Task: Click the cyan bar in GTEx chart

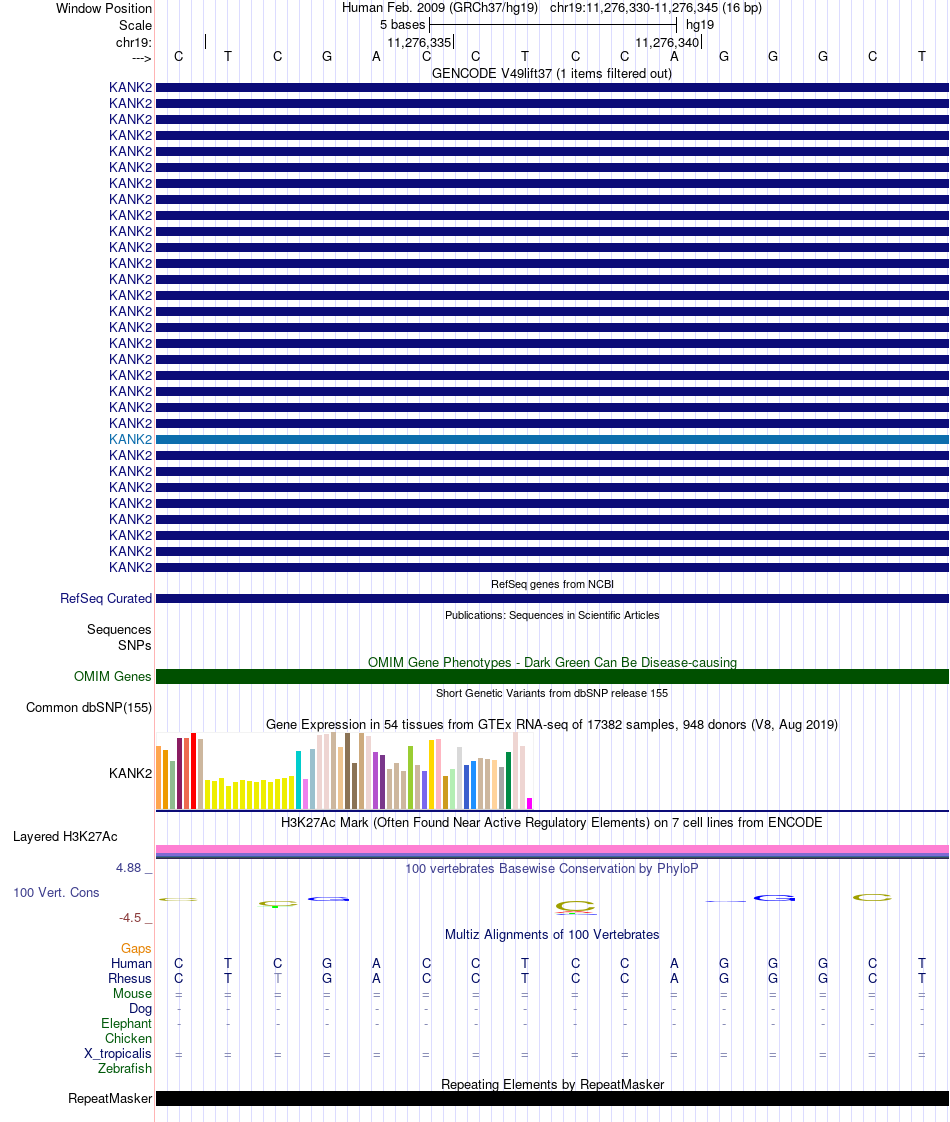Action: click(x=298, y=780)
